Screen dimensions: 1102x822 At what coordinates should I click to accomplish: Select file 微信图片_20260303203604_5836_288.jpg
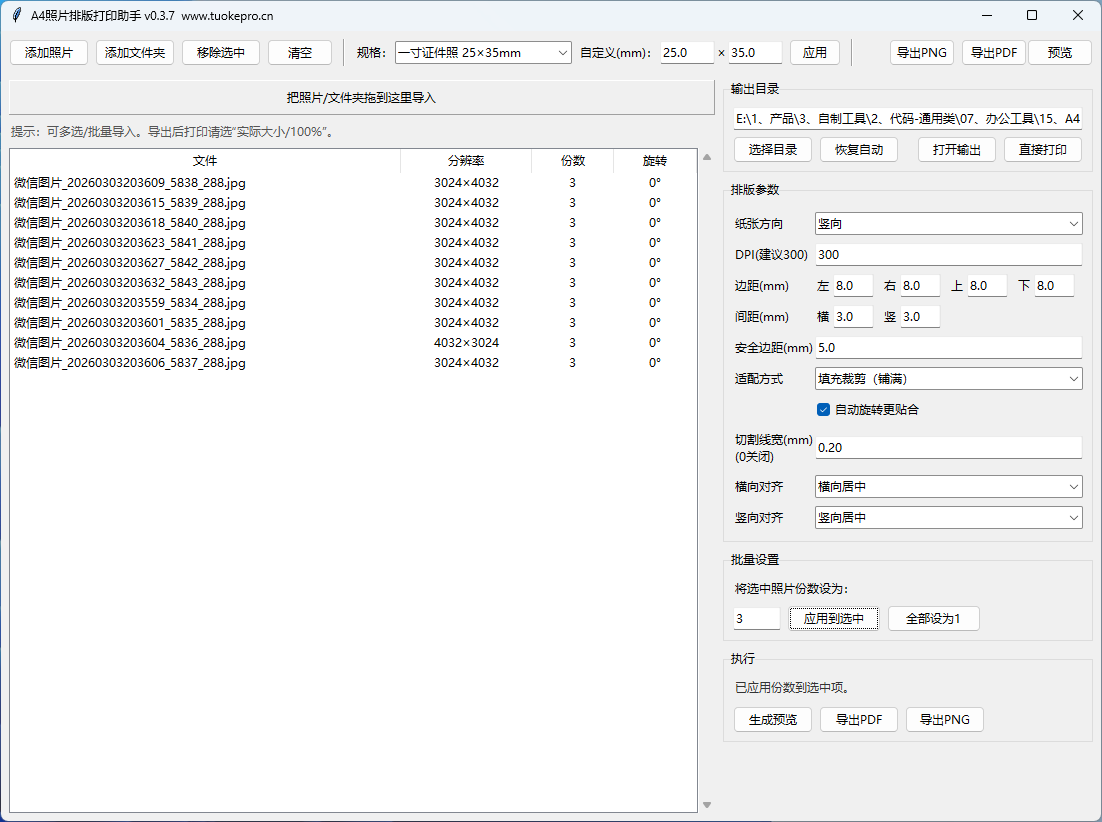tap(130, 343)
